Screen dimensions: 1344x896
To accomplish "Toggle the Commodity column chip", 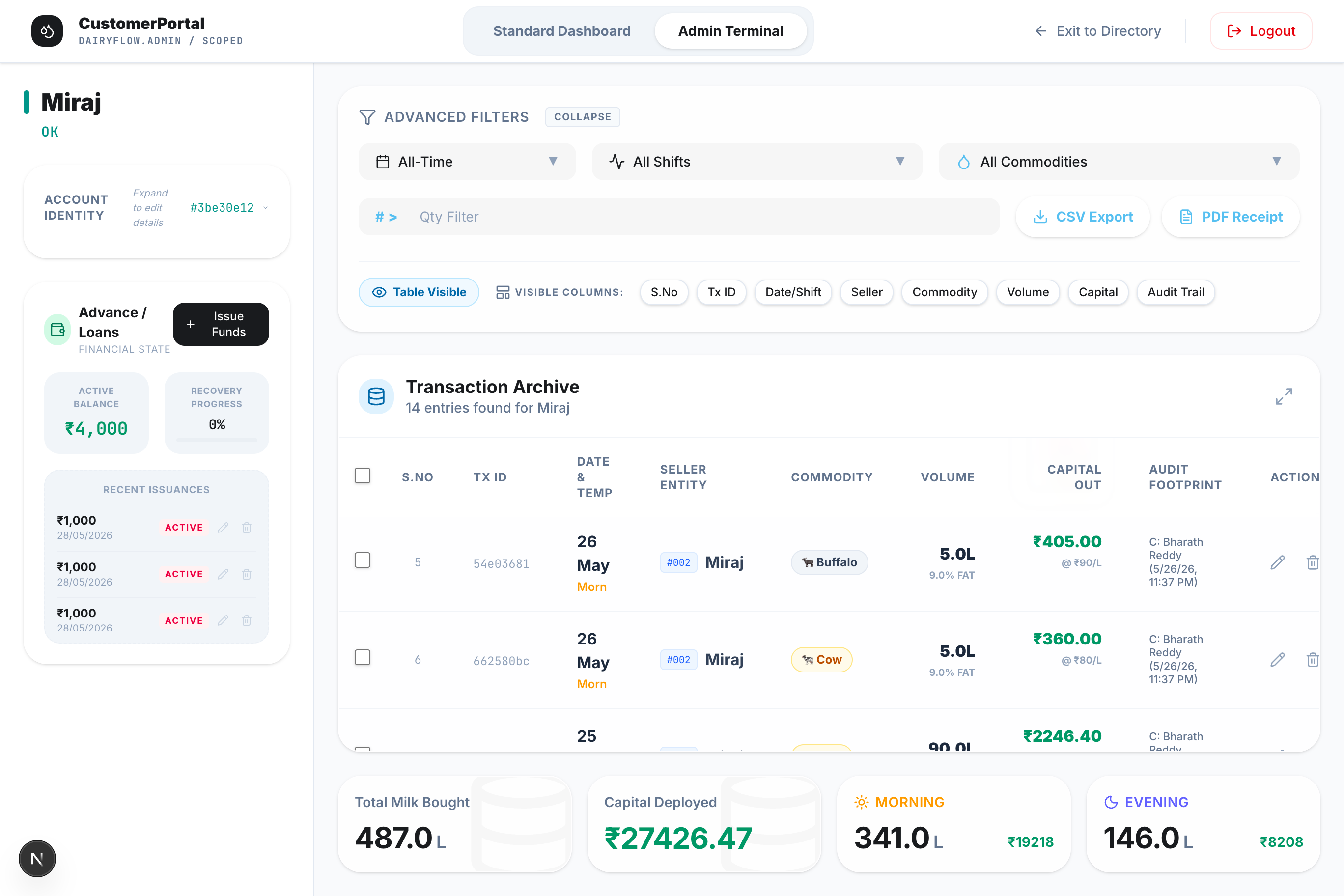I will 945,292.
